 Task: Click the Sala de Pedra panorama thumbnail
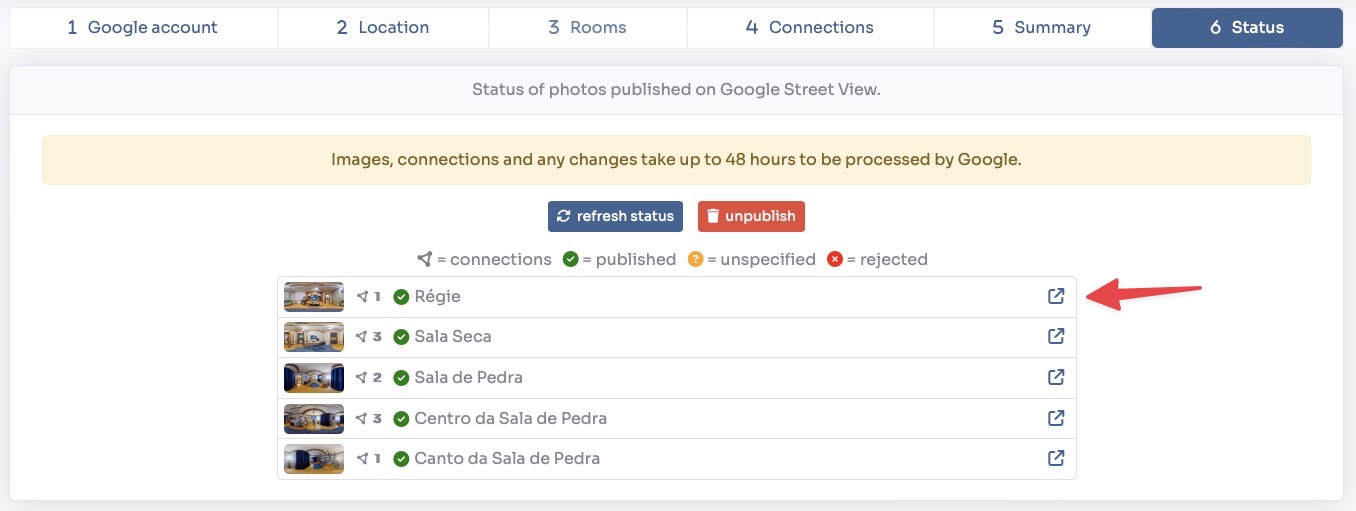pos(314,378)
